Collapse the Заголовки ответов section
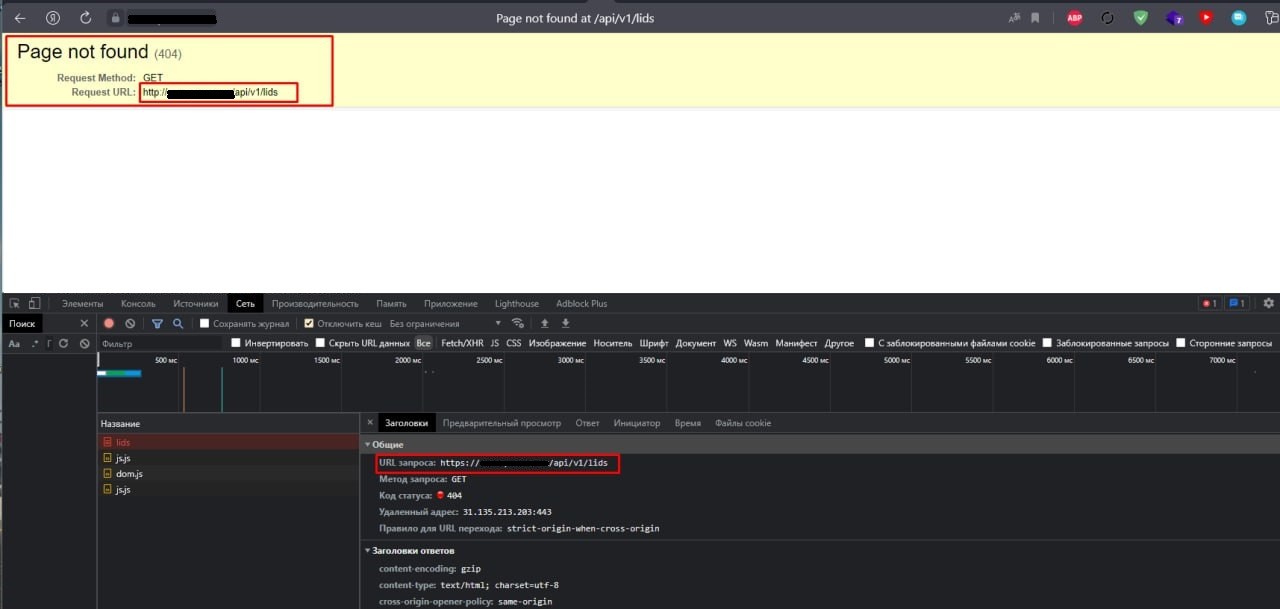Image resolution: width=1280 pixels, height=609 pixels. (367, 551)
